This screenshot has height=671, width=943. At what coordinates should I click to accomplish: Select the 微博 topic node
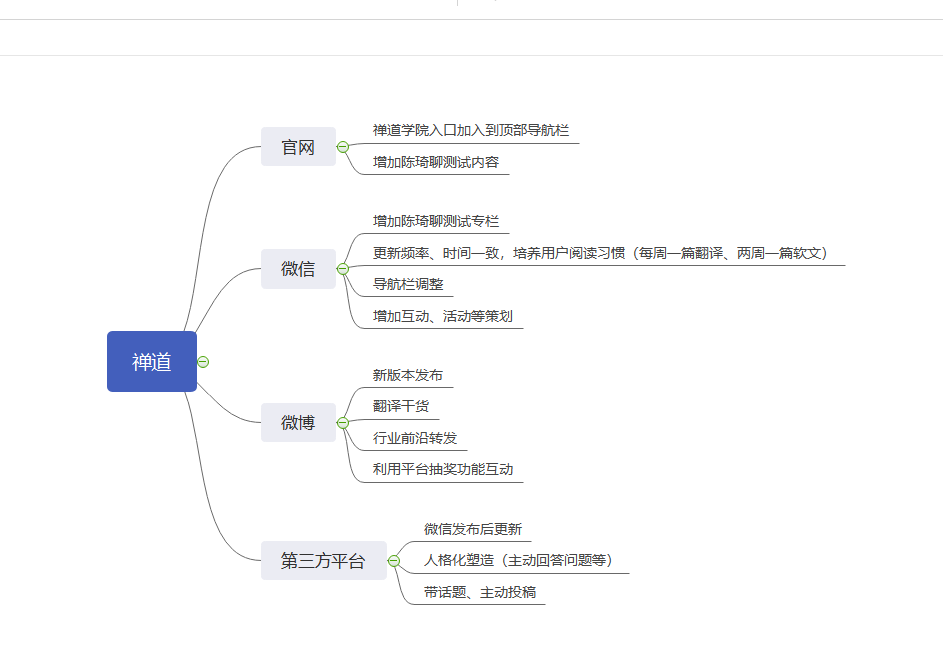pyautogui.click(x=298, y=423)
